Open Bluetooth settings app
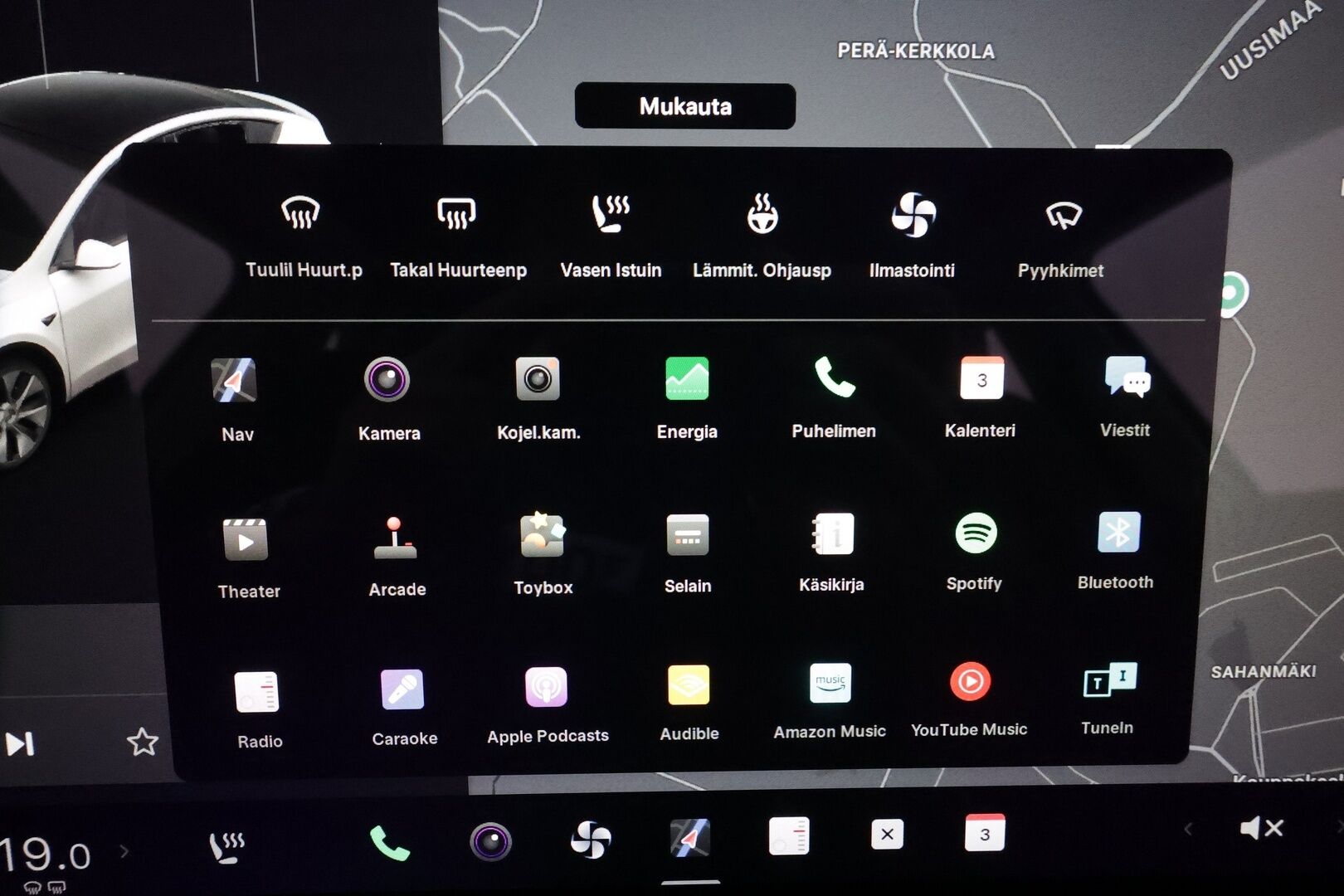 point(1118,532)
